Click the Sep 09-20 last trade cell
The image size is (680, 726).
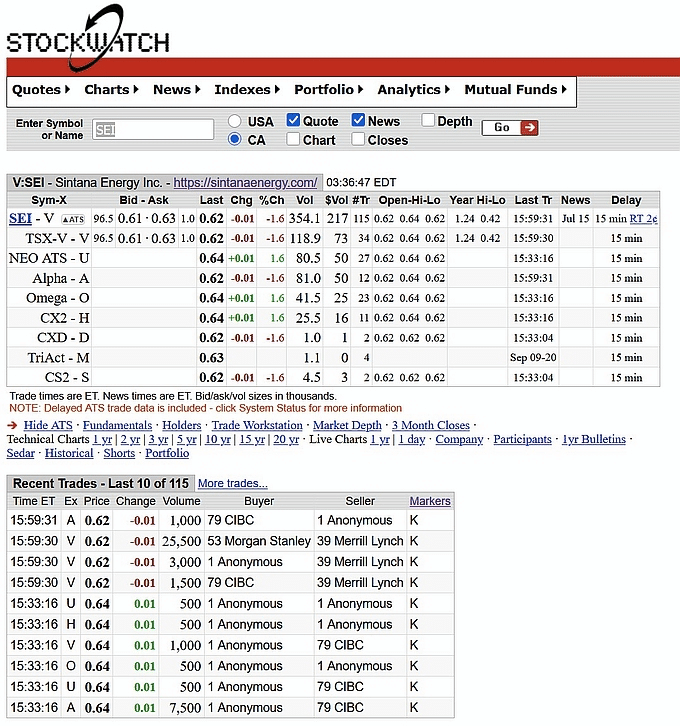click(x=533, y=358)
